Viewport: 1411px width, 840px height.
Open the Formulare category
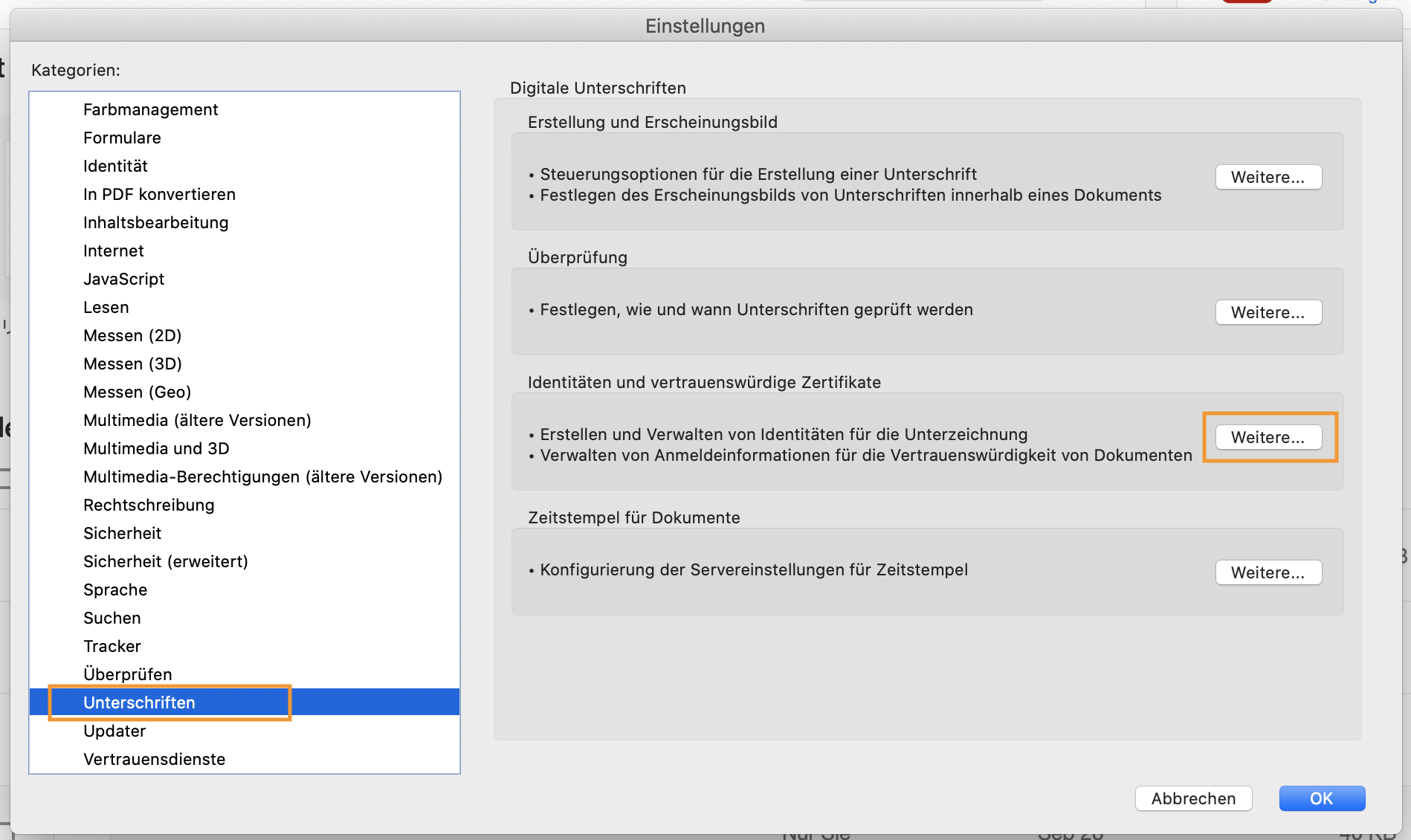pos(245,138)
